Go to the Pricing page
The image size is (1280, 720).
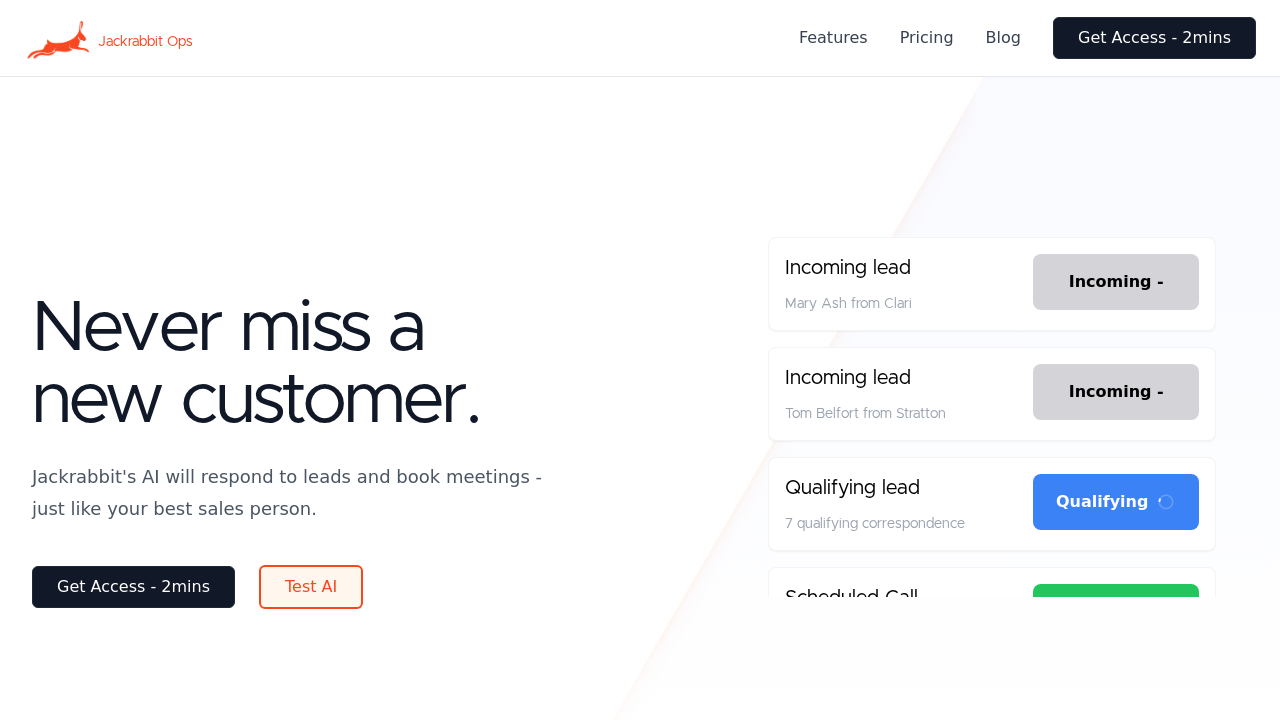point(926,38)
